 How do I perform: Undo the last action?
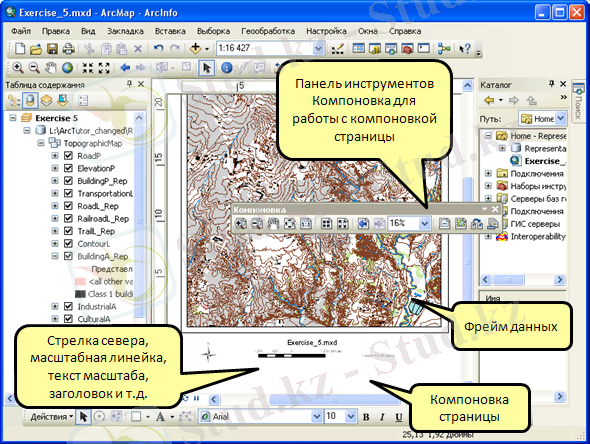click(158, 49)
